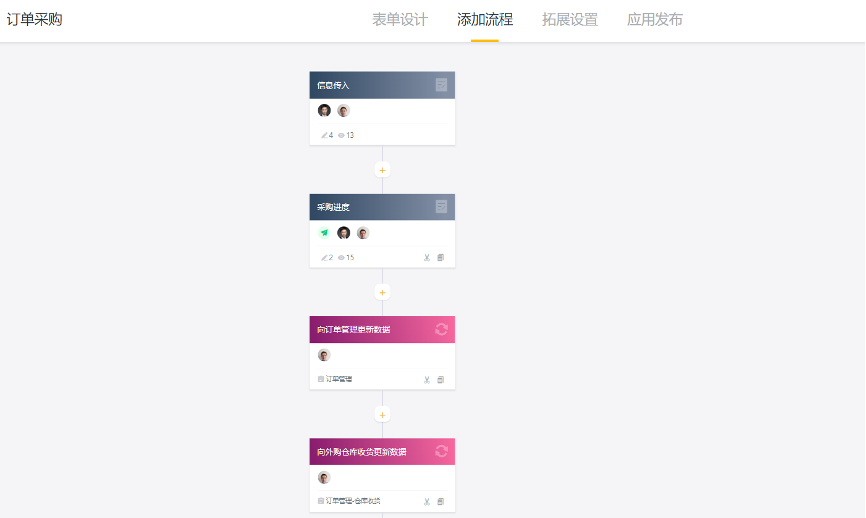Click light avatar in 采购进度 node

[363, 233]
